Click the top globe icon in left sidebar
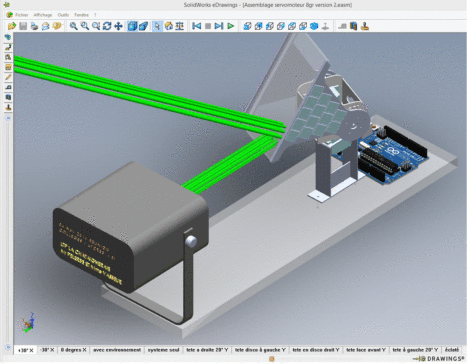 point(8,37)
